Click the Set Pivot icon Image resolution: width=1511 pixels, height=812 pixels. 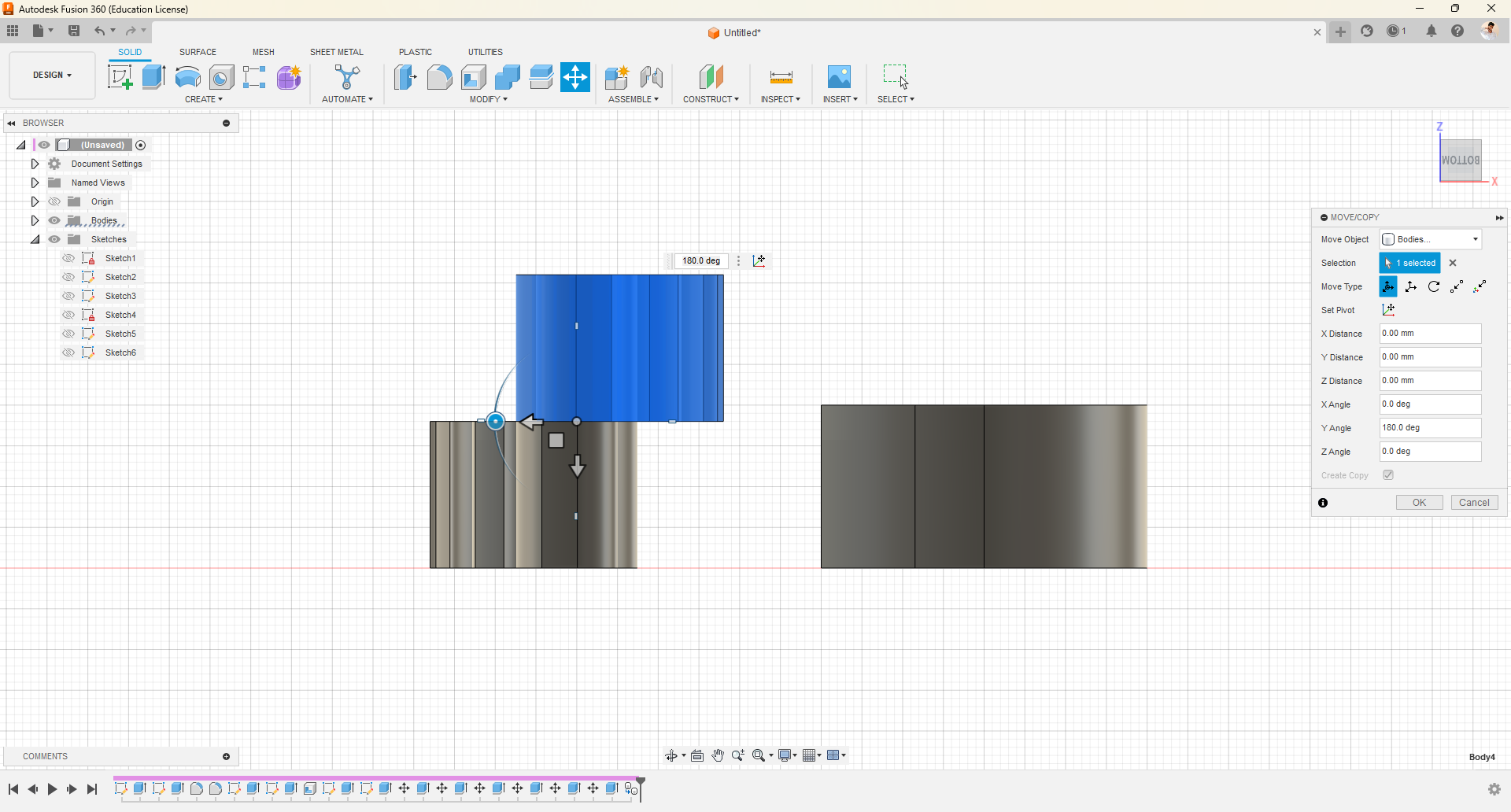[x=1389, y=310]
